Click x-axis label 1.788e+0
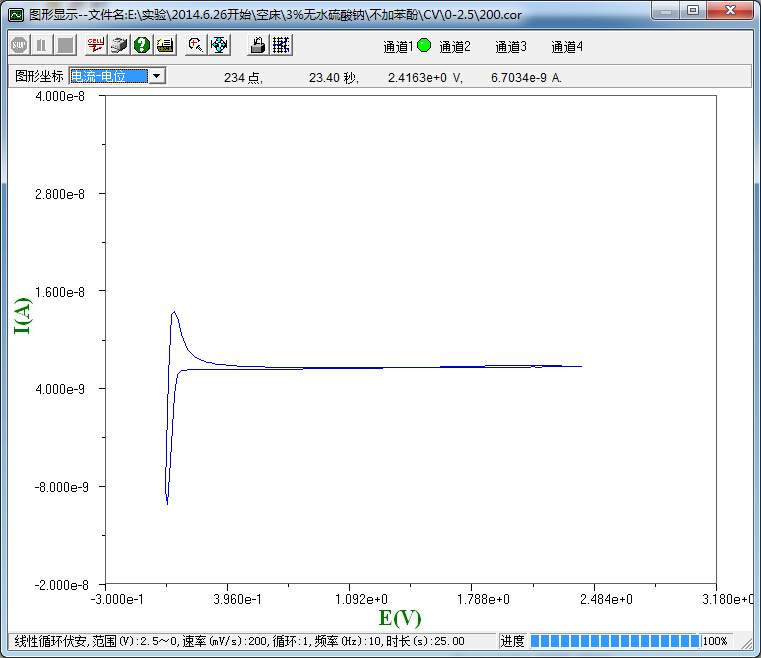 tap(483, 599)
